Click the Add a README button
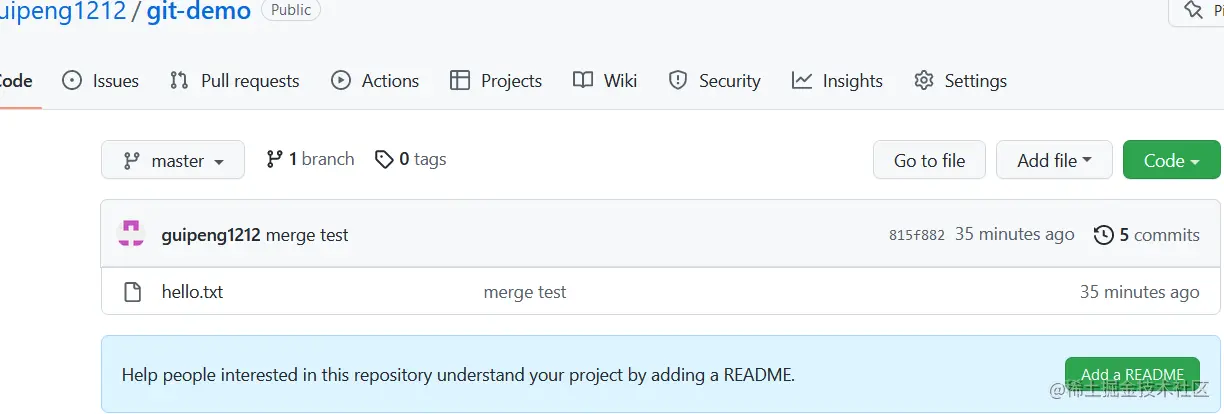The height and width of the screenshot is (414, 1224). coord(1132,375)
